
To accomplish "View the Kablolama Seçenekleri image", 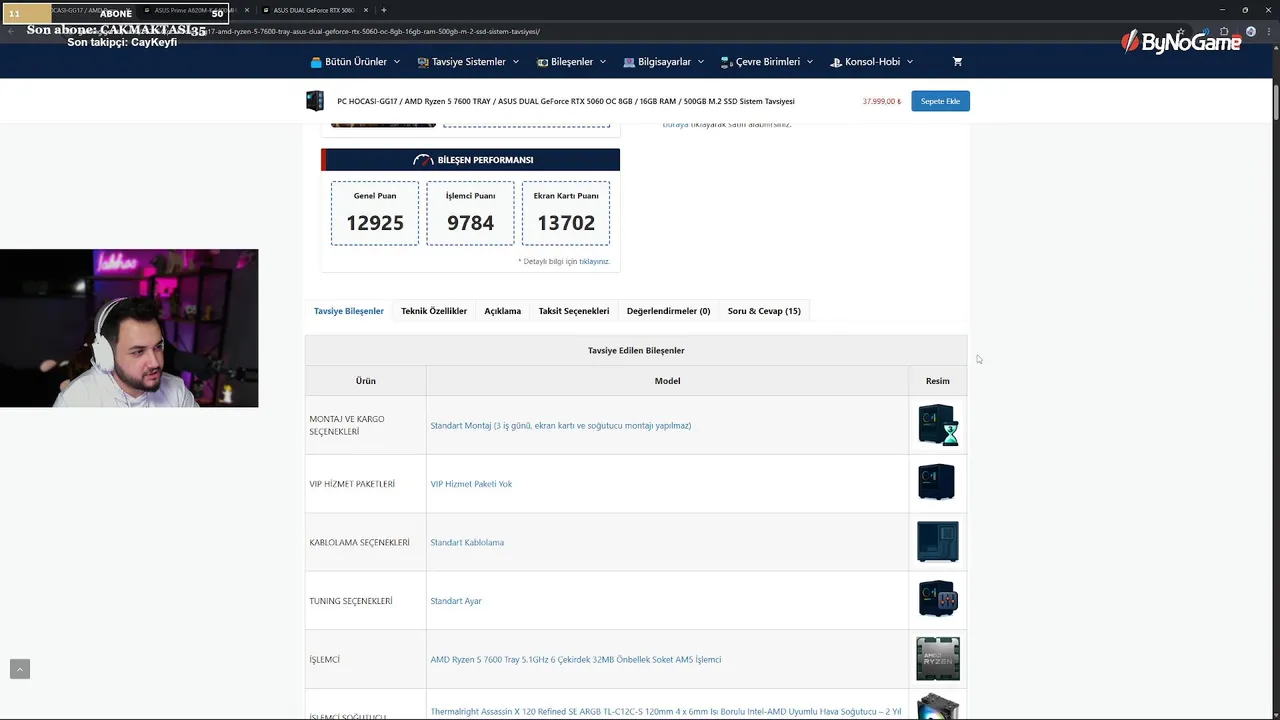I will click(938, 542).
